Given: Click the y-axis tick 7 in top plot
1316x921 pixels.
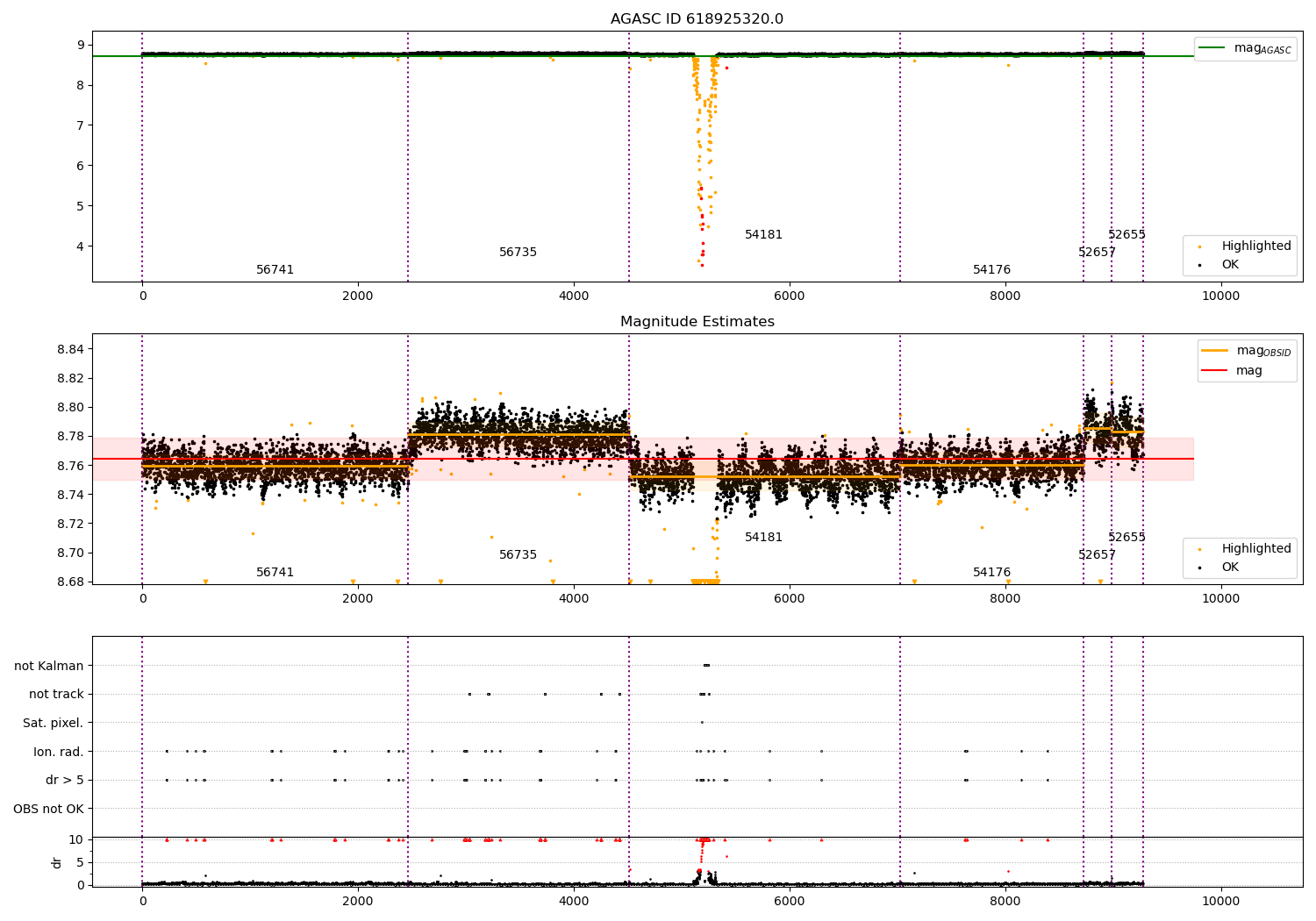Looking at the screenshot, I should coord(80,125).
